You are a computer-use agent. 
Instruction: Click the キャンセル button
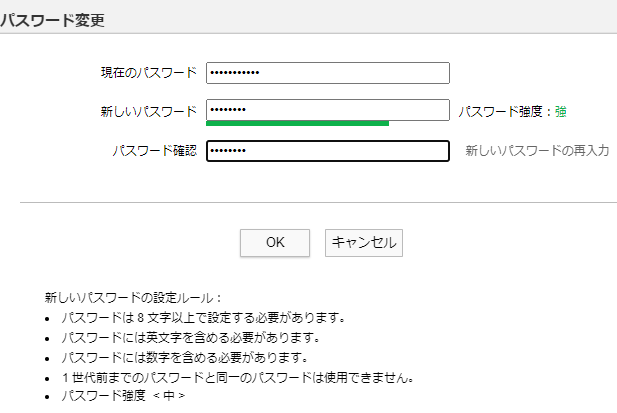364,243
